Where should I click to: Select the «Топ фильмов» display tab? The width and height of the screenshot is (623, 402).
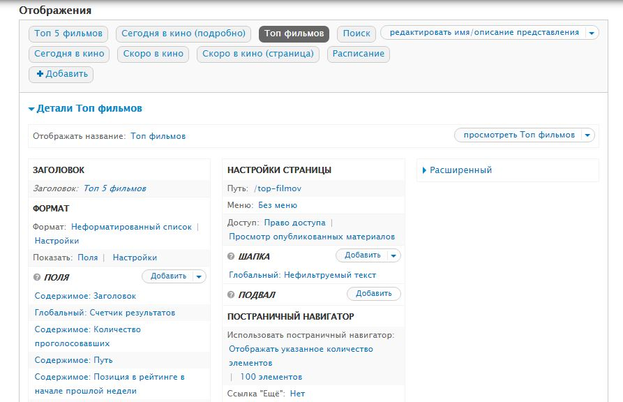tap(294, 34)
